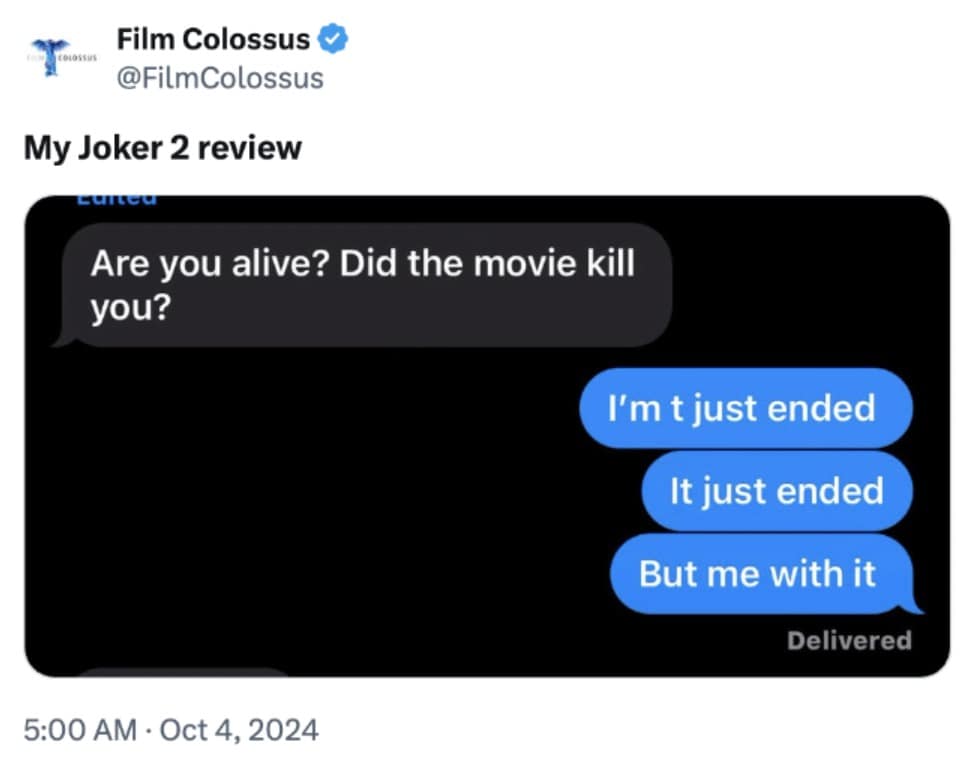Select the I'm t just ended bubble

(x=746, y=408)
